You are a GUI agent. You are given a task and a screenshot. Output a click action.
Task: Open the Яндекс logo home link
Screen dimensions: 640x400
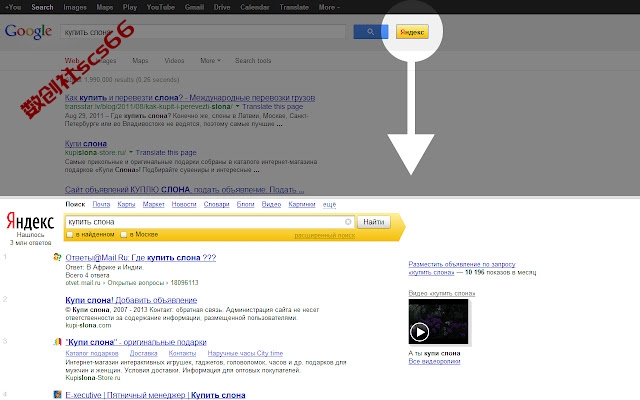(x=30, y=222)
